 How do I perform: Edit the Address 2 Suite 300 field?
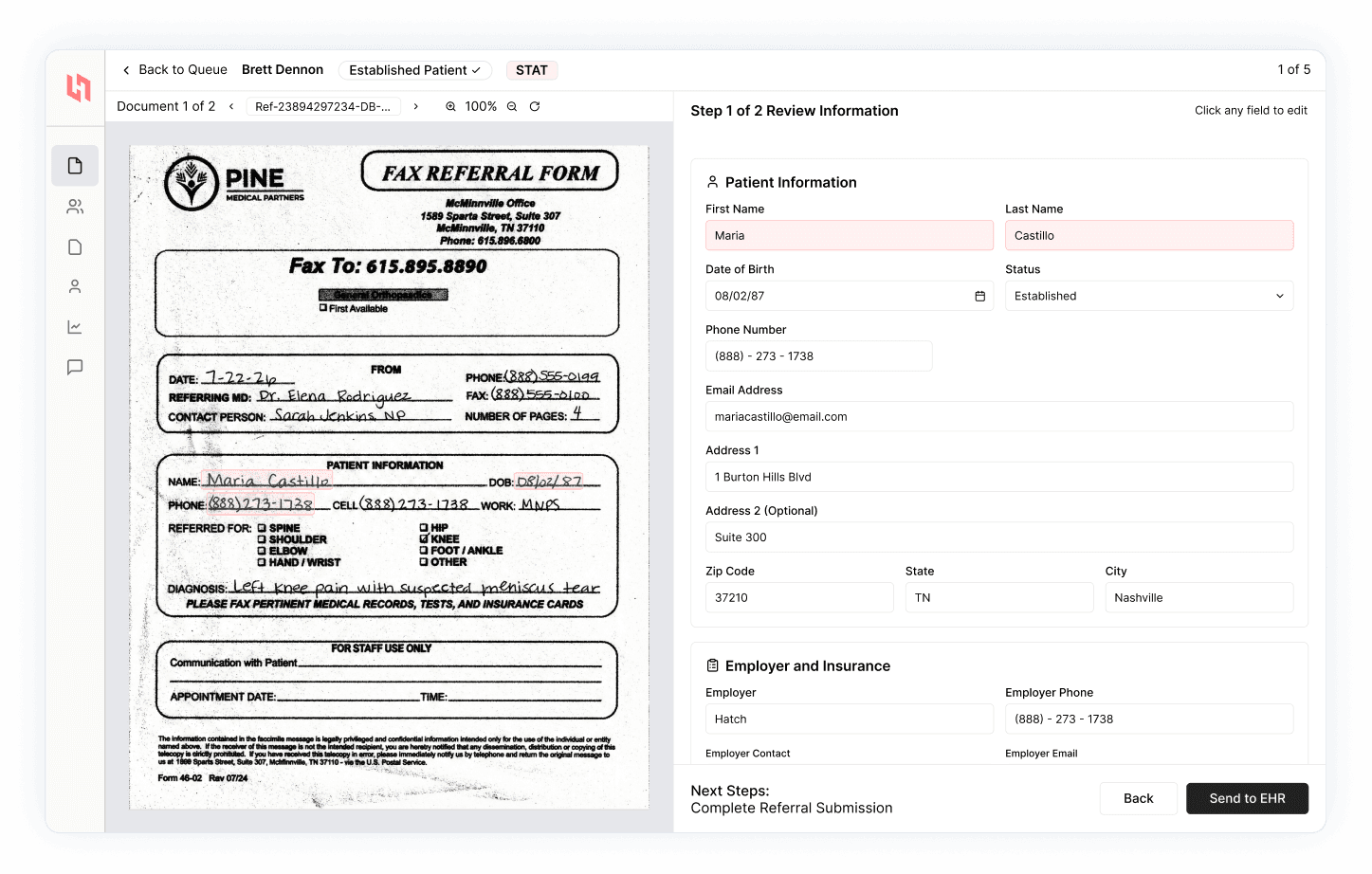pyautogui.click(x=999, y=537)
